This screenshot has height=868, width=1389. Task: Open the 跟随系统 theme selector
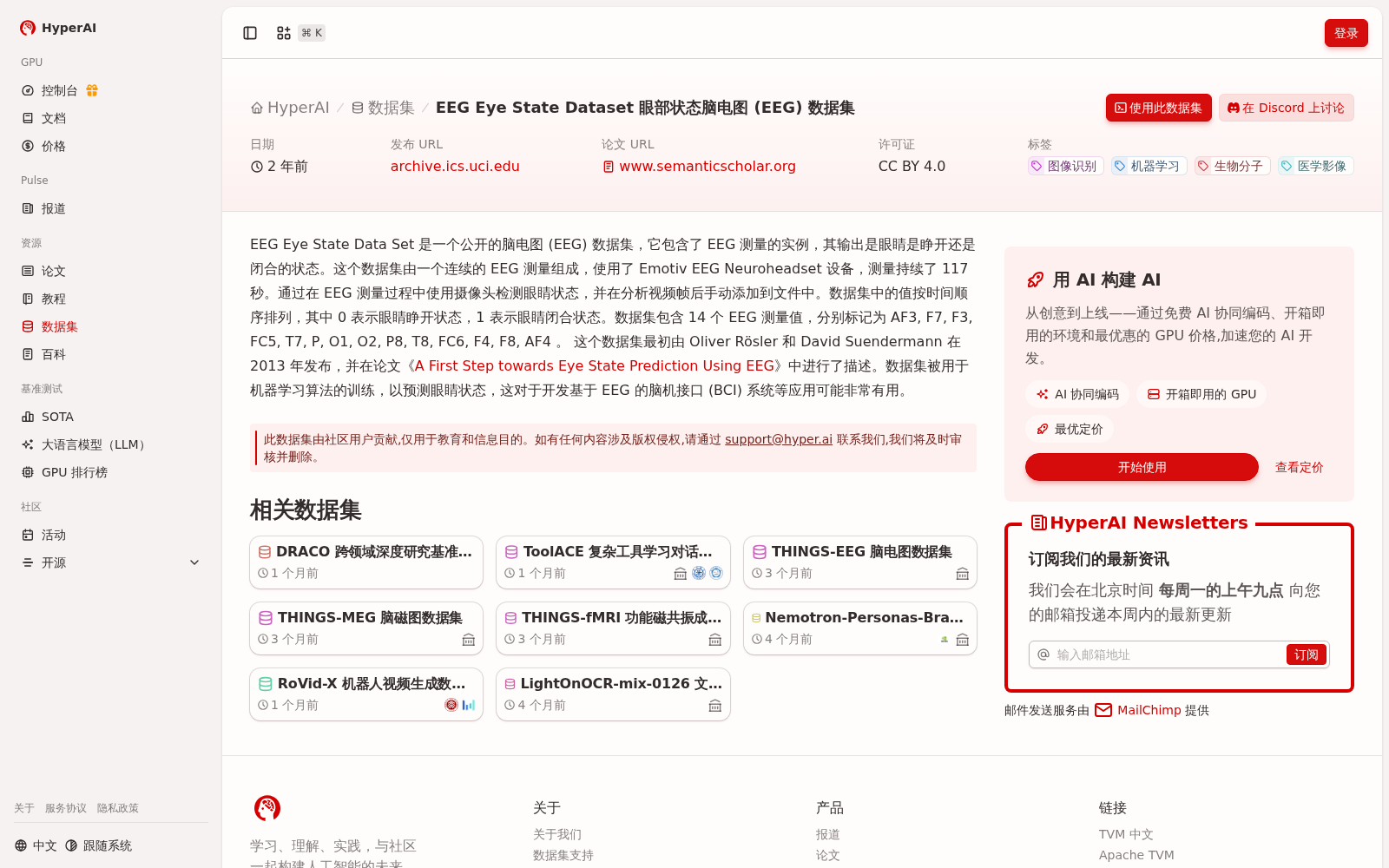pyautogui.click(x=98, y=845)
